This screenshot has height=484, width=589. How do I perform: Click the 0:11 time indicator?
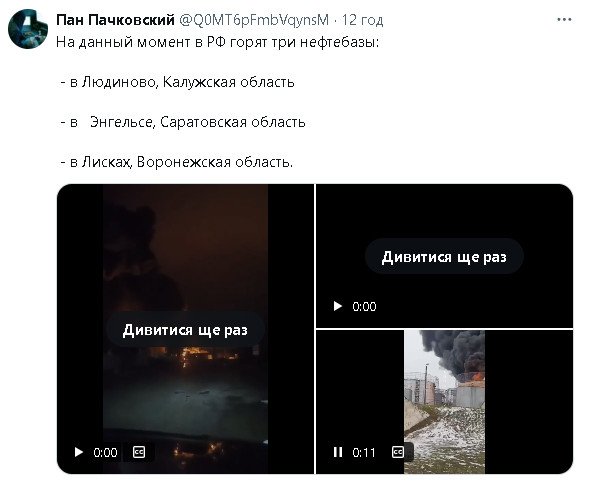point(364,452)
